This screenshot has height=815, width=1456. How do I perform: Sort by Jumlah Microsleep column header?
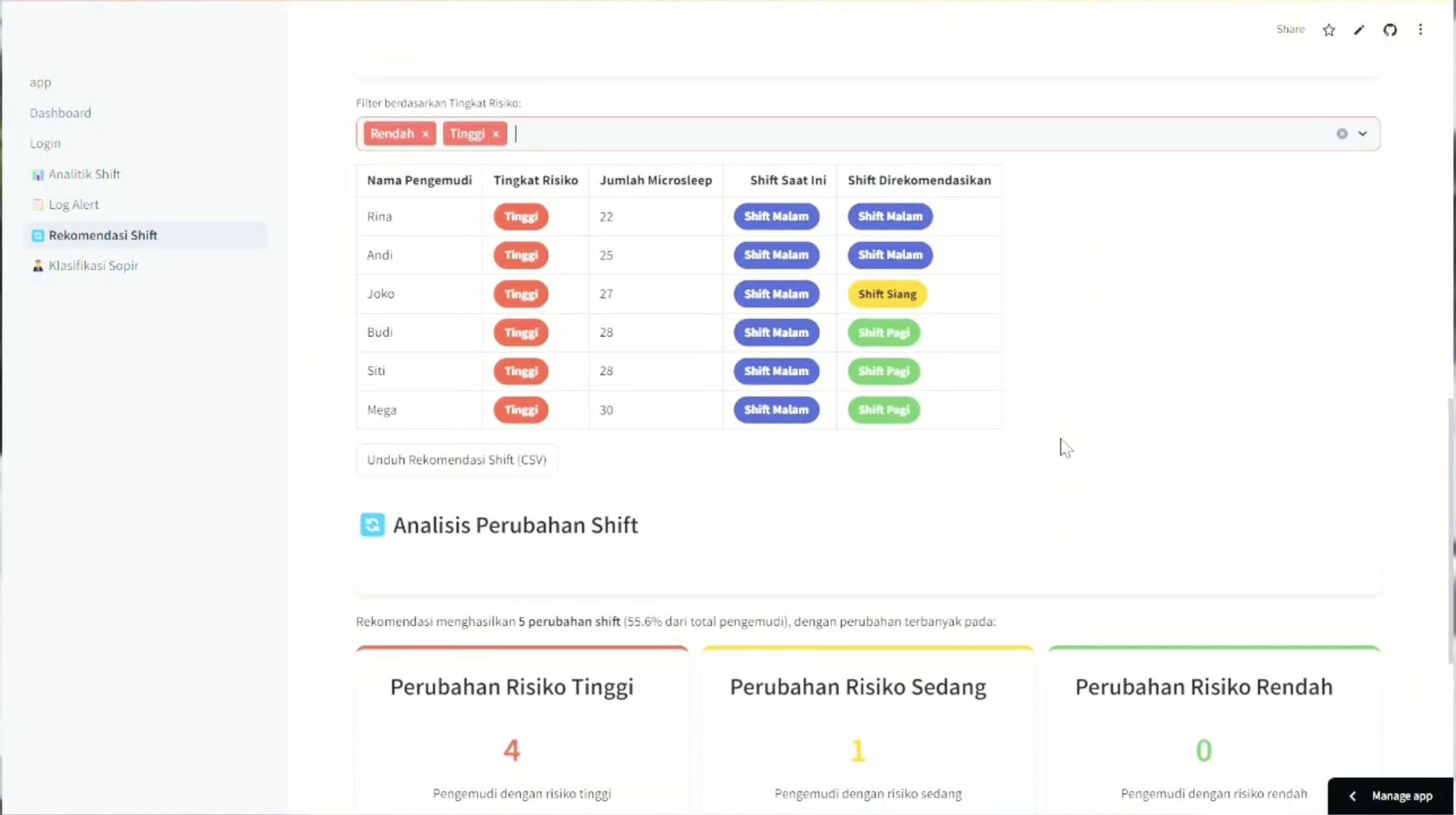pos(656,180)
